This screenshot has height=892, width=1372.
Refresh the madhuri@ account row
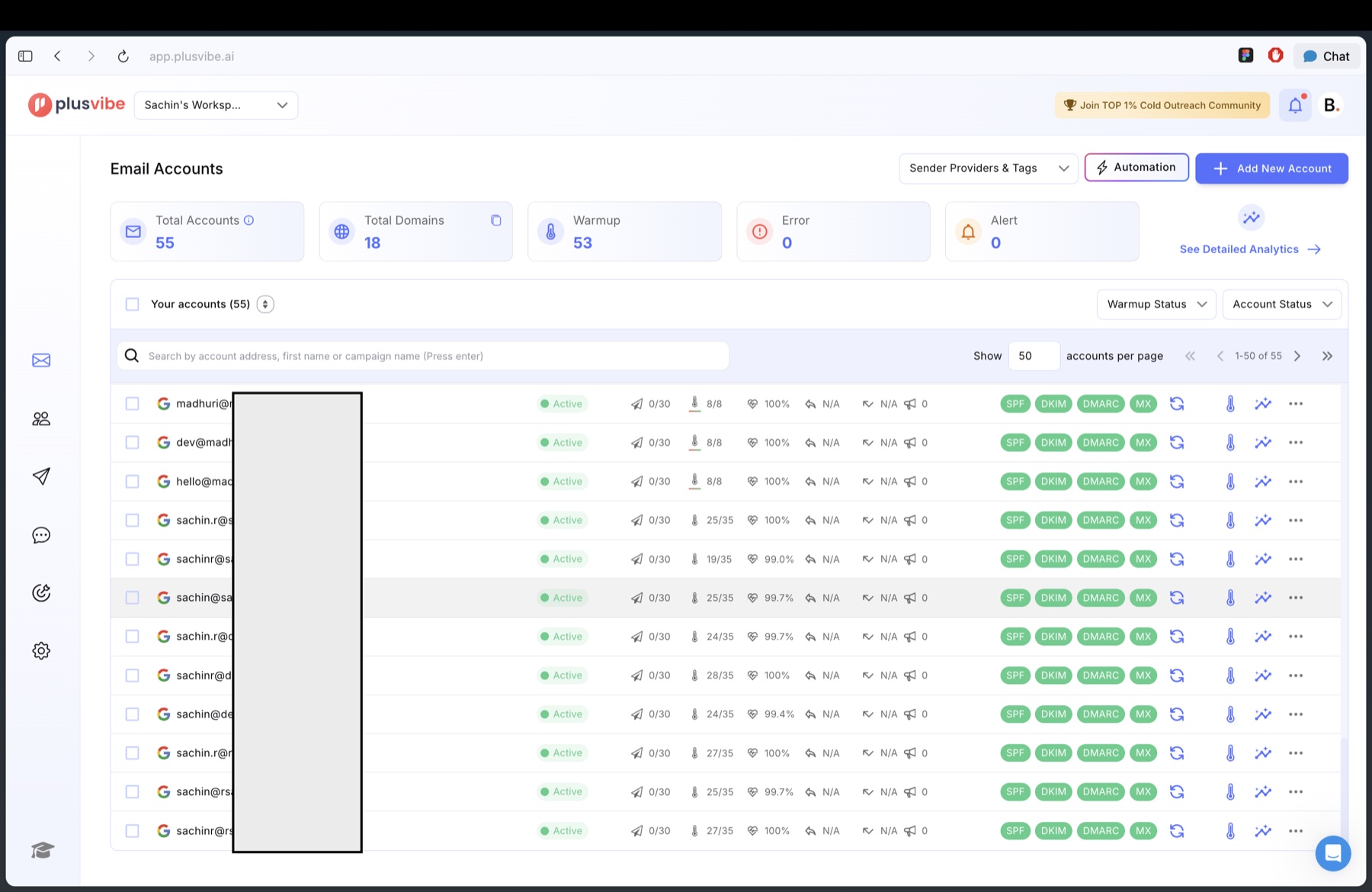[1177, 404]
